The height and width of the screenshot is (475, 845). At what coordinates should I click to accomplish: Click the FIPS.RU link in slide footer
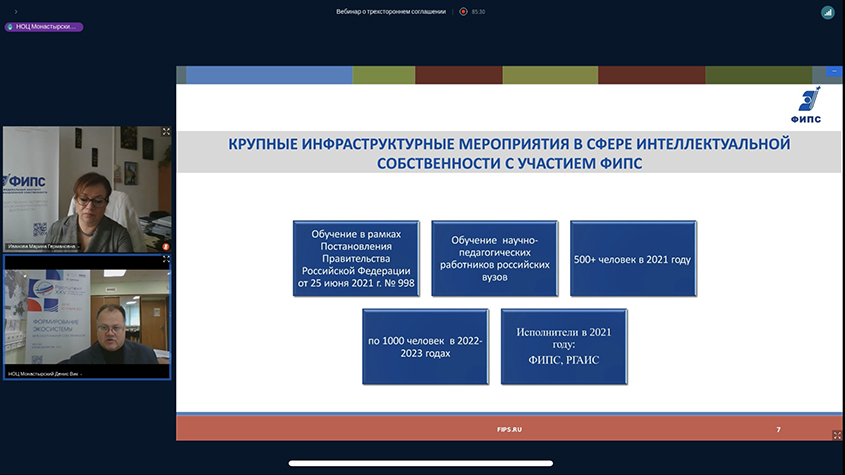click(509, 429)
